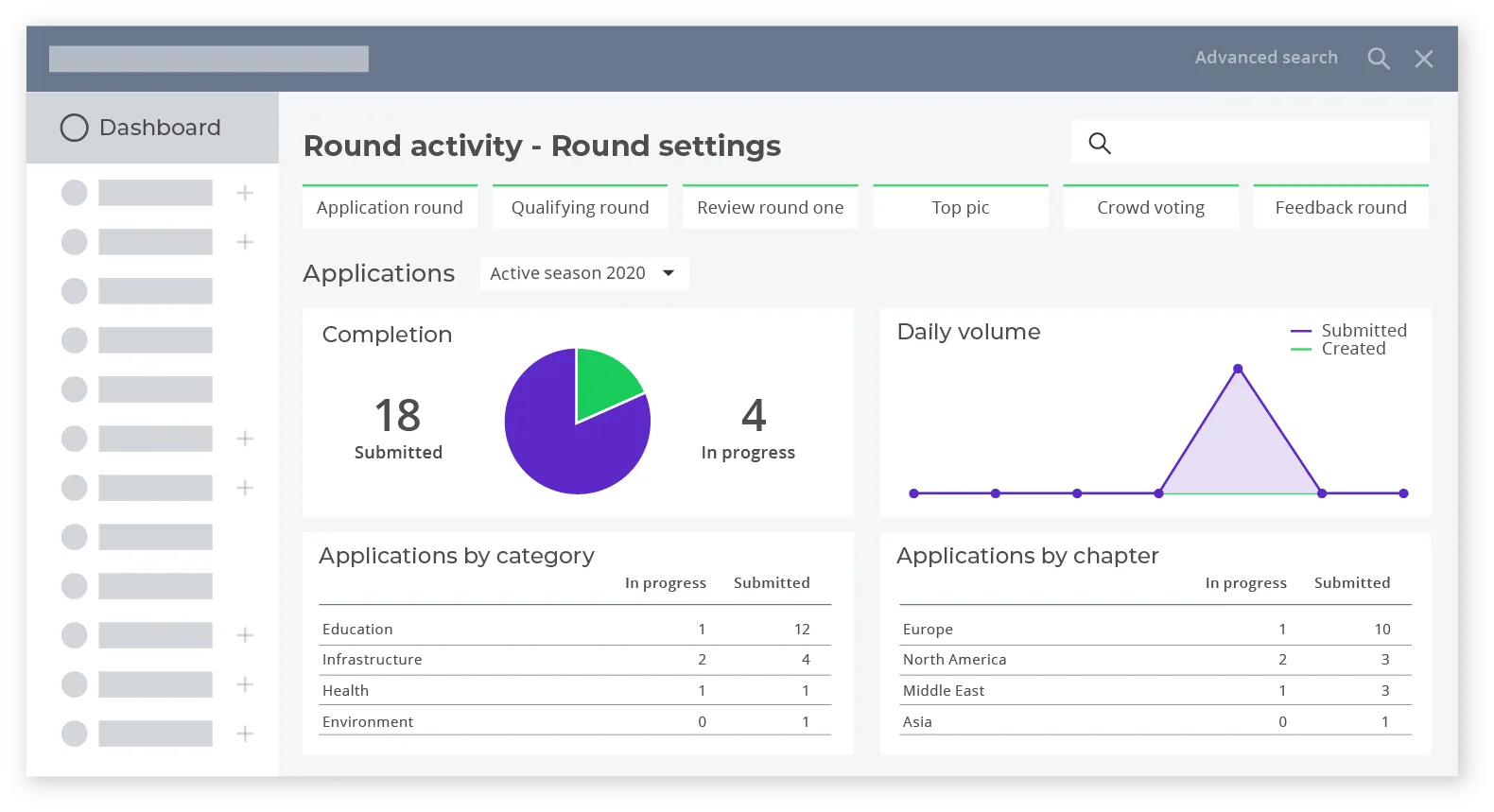Switch to the Application round tab
Screen dimensions: 1494x812
[390, 207]
